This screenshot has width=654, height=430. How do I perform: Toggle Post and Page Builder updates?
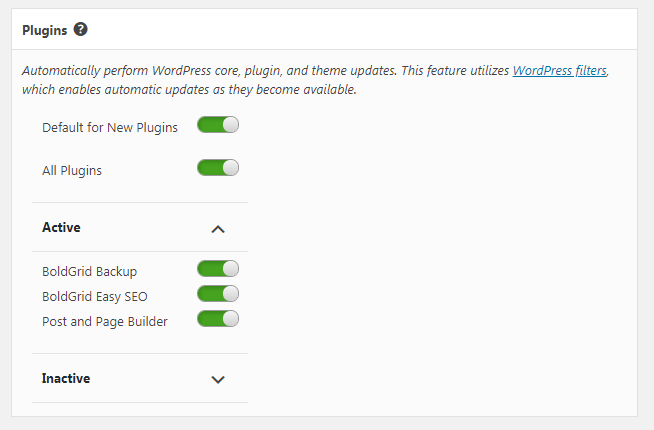point(218,319)
